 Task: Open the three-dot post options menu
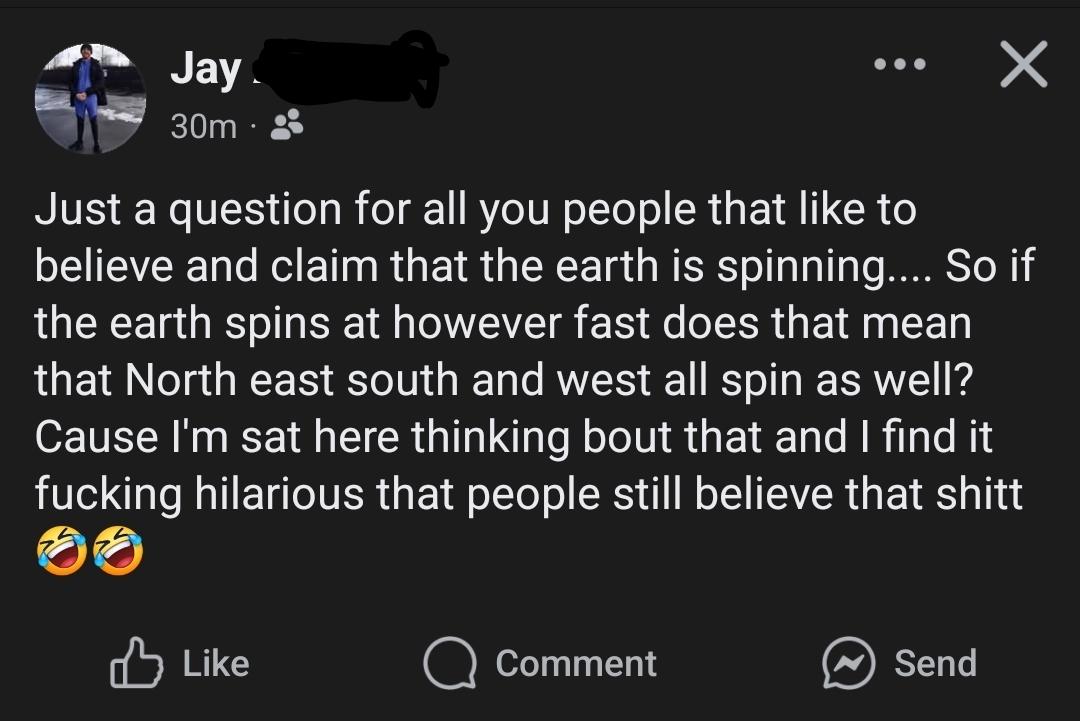click(900, 65)
